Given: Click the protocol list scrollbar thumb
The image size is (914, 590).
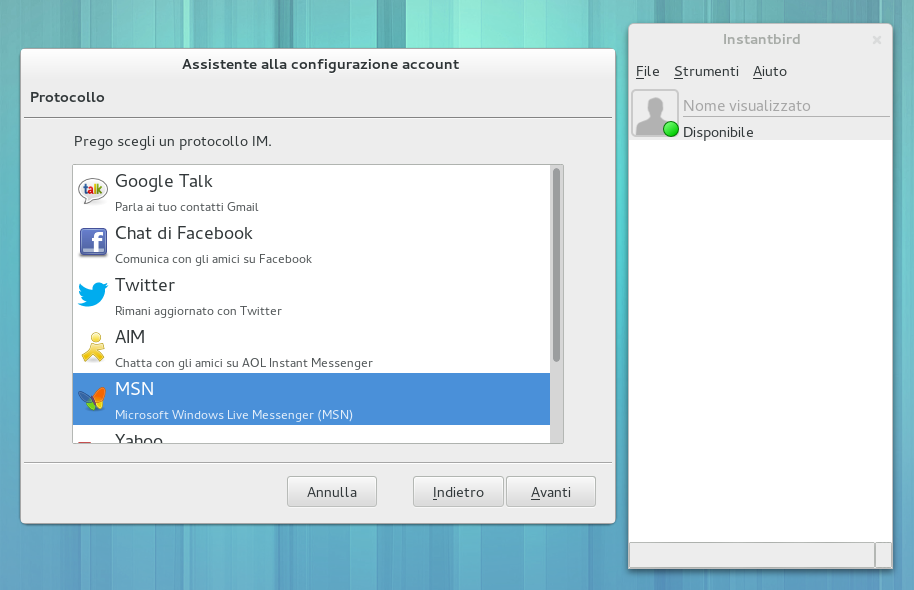Looking at the screenshot, I should [557, 265].
